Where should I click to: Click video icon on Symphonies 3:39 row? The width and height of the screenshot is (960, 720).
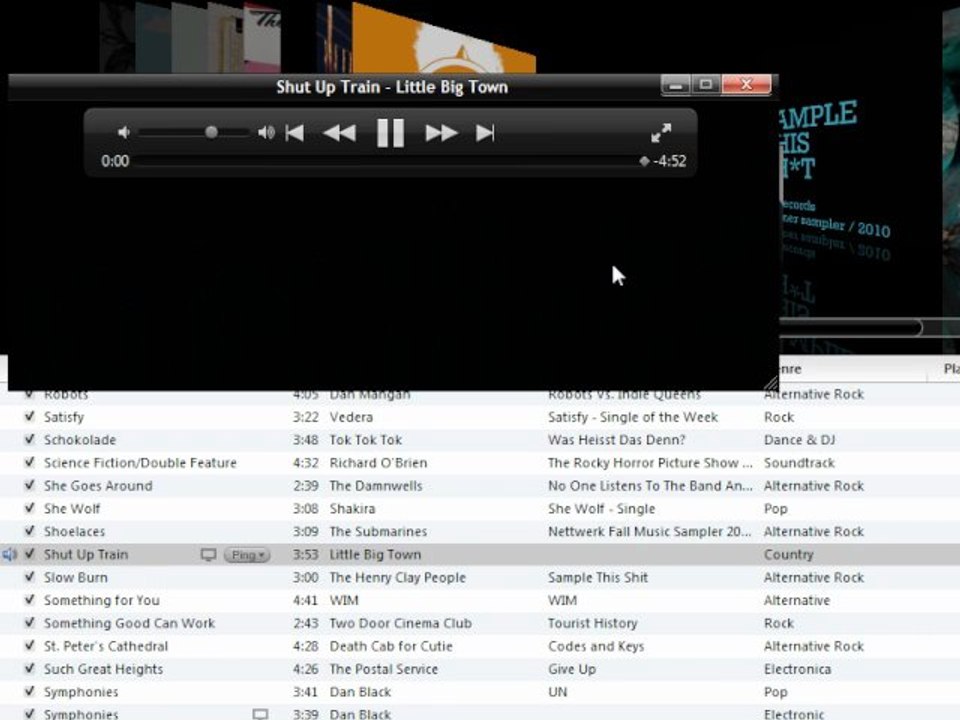coord(260,714)
